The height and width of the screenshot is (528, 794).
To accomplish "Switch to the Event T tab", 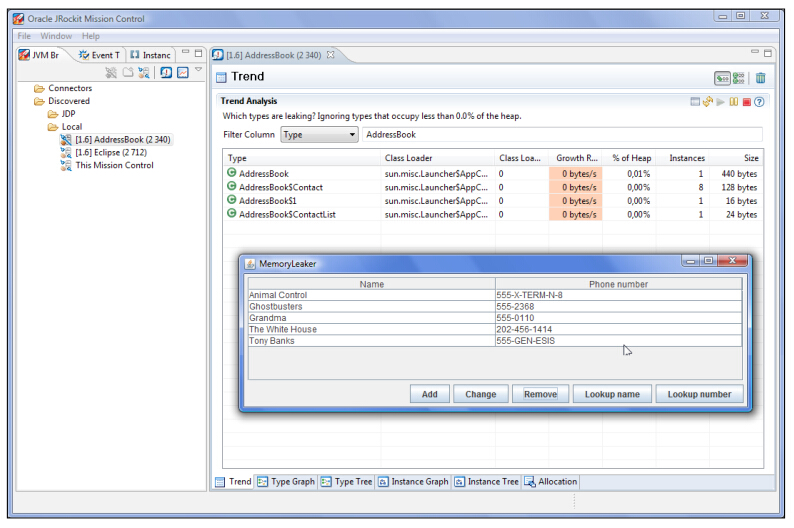I will tap(99, 55).
